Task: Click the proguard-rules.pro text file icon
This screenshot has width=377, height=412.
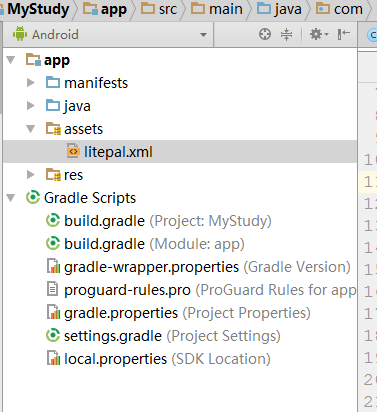Action: pos(52,289)
